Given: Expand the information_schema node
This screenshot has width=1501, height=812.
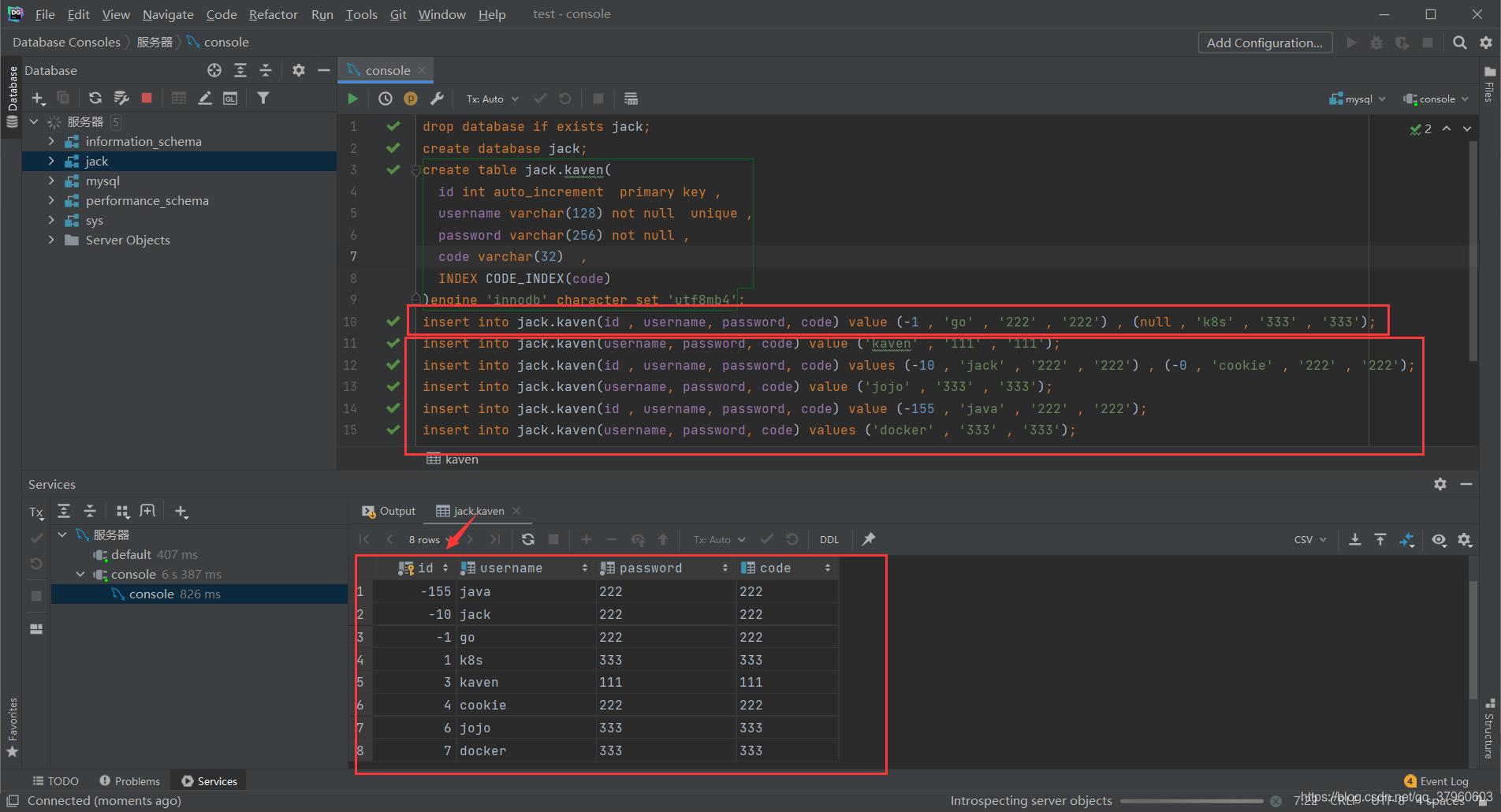Looking at the screenshot, I should coord(51,141).
